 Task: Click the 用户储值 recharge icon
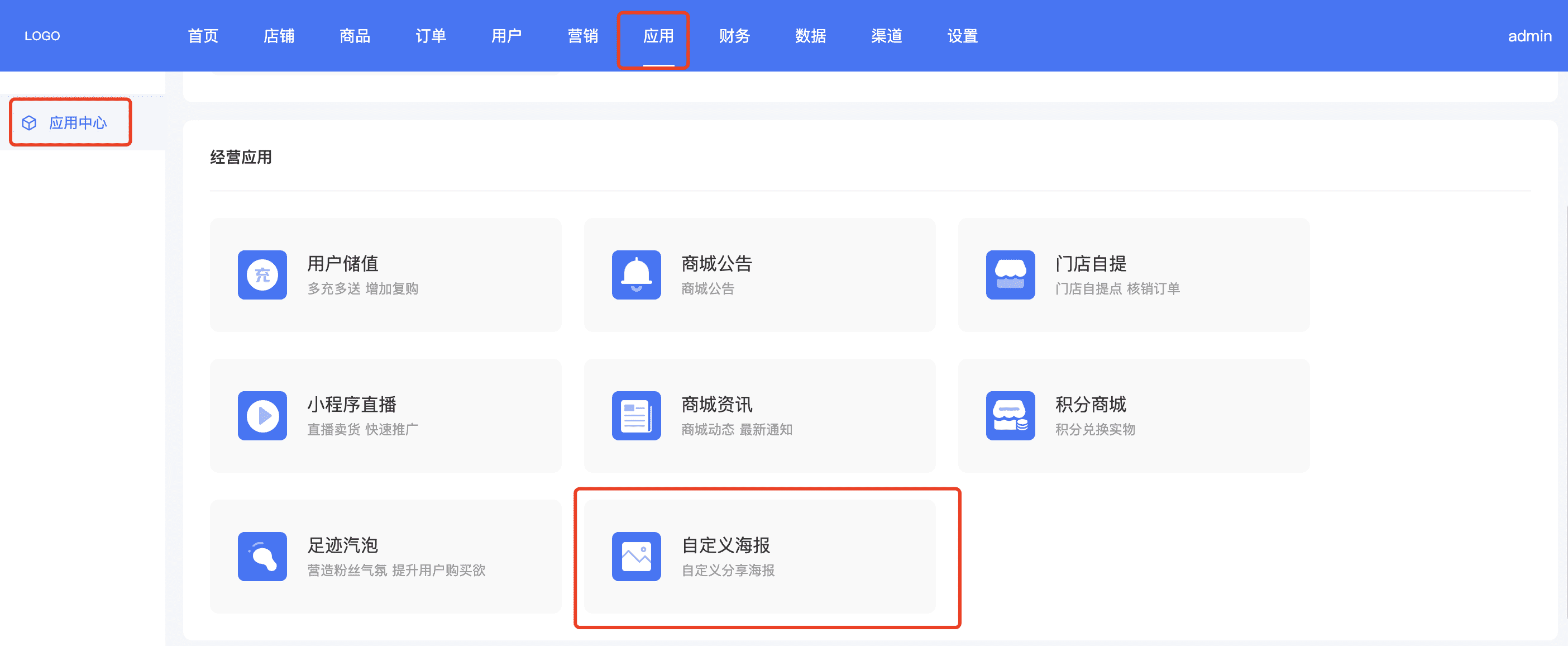(262, 275)
